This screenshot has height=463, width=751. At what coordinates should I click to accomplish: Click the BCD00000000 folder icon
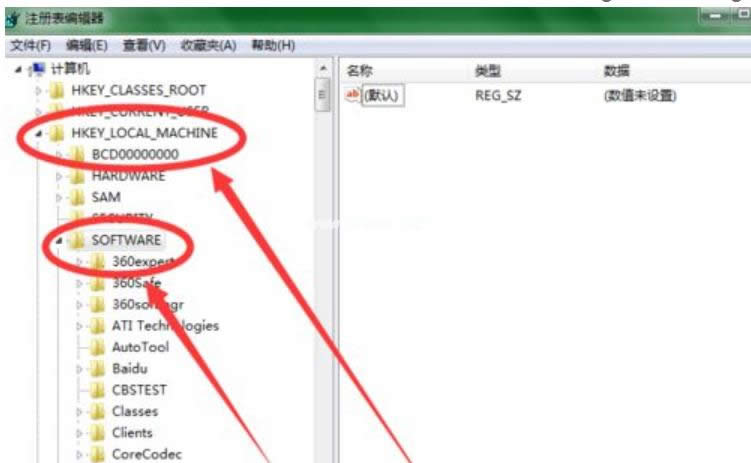coord(77,155)
